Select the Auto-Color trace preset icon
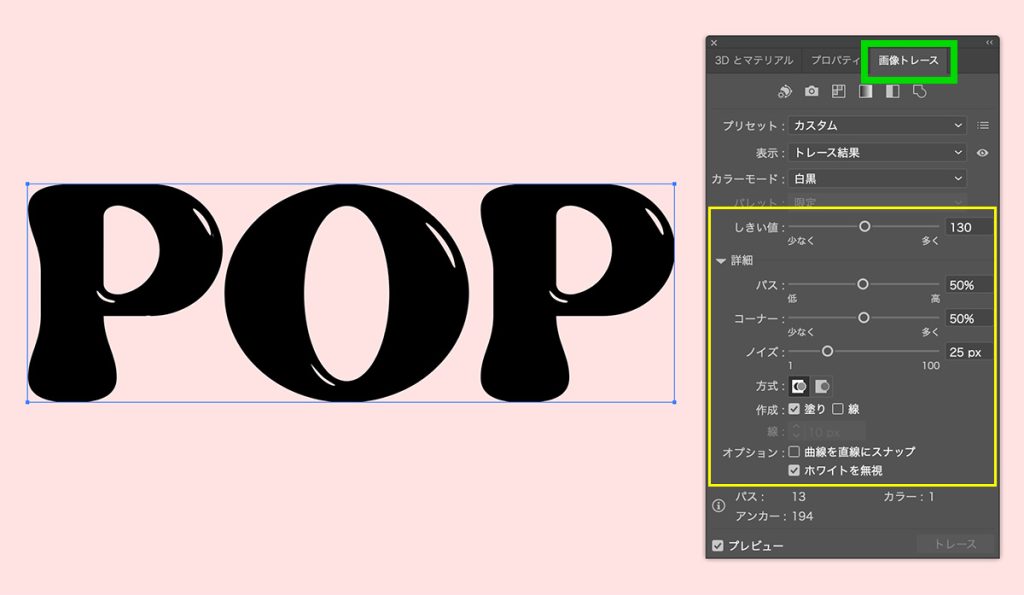Screen dimensions: 1024x595 (x=784, y=91)
